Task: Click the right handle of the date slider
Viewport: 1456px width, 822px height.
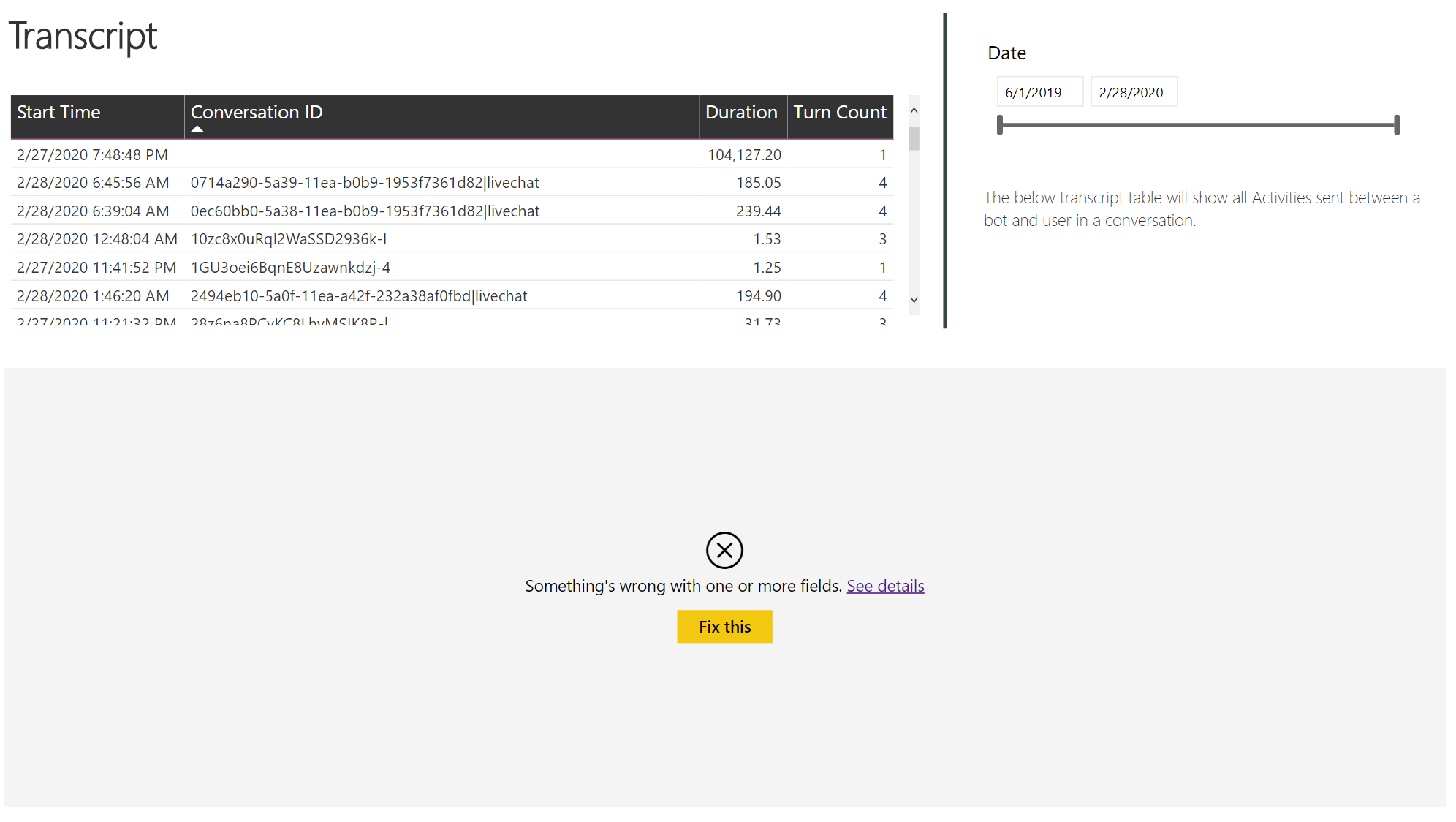Action: (x=1396, y=124)
